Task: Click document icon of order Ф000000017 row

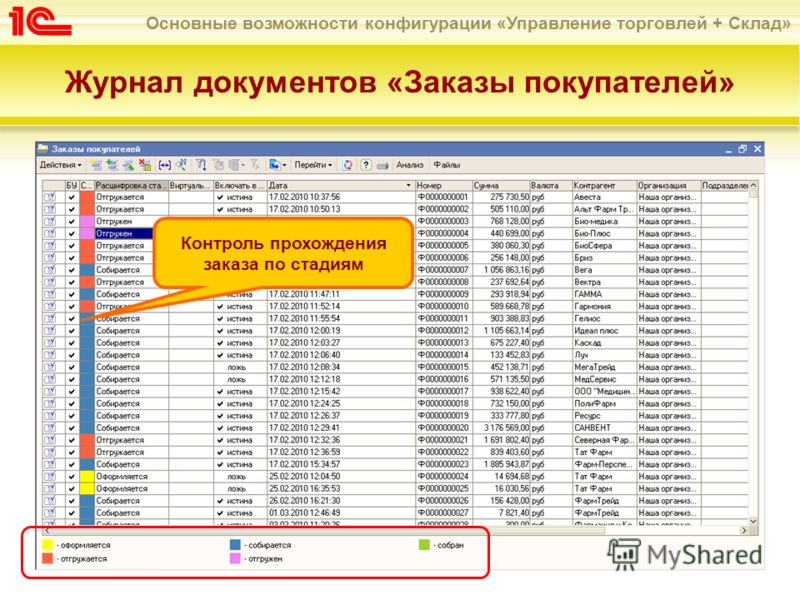Action: click(49, 391)
